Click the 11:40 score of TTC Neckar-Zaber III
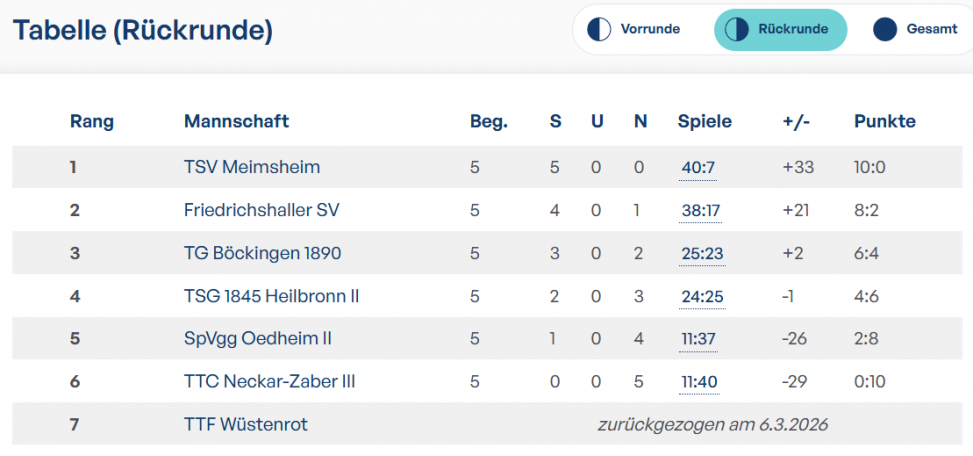Image resolution: width=973 pixels, height=456 pixels. click(699, 382)
